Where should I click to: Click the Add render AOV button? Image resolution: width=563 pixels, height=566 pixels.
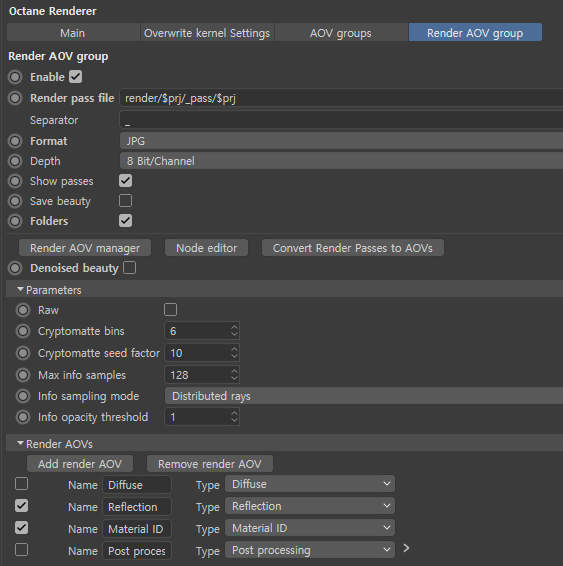click(x=80, y=463)
